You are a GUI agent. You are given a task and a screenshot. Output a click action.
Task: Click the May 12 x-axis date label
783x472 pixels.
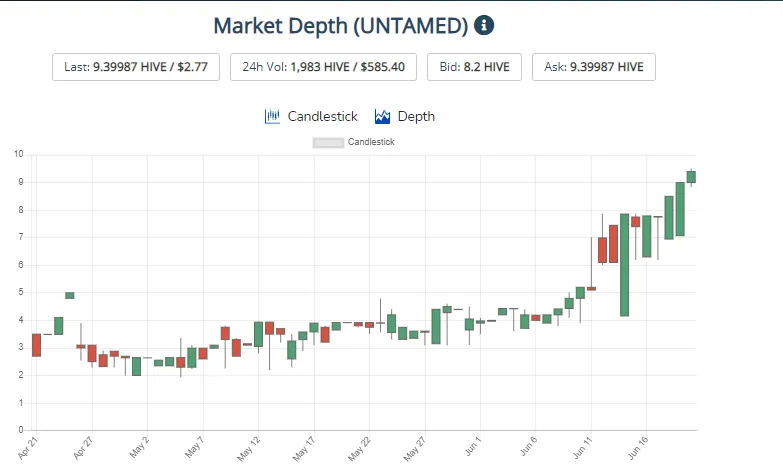(x=249, y=448)
